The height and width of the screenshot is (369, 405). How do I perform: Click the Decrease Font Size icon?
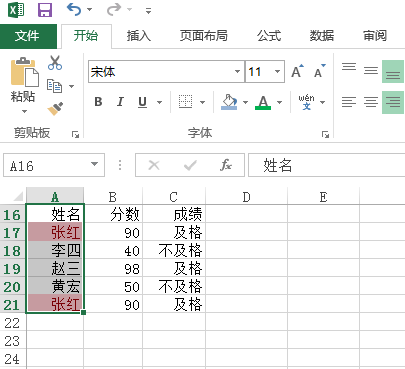coord(320,71)
